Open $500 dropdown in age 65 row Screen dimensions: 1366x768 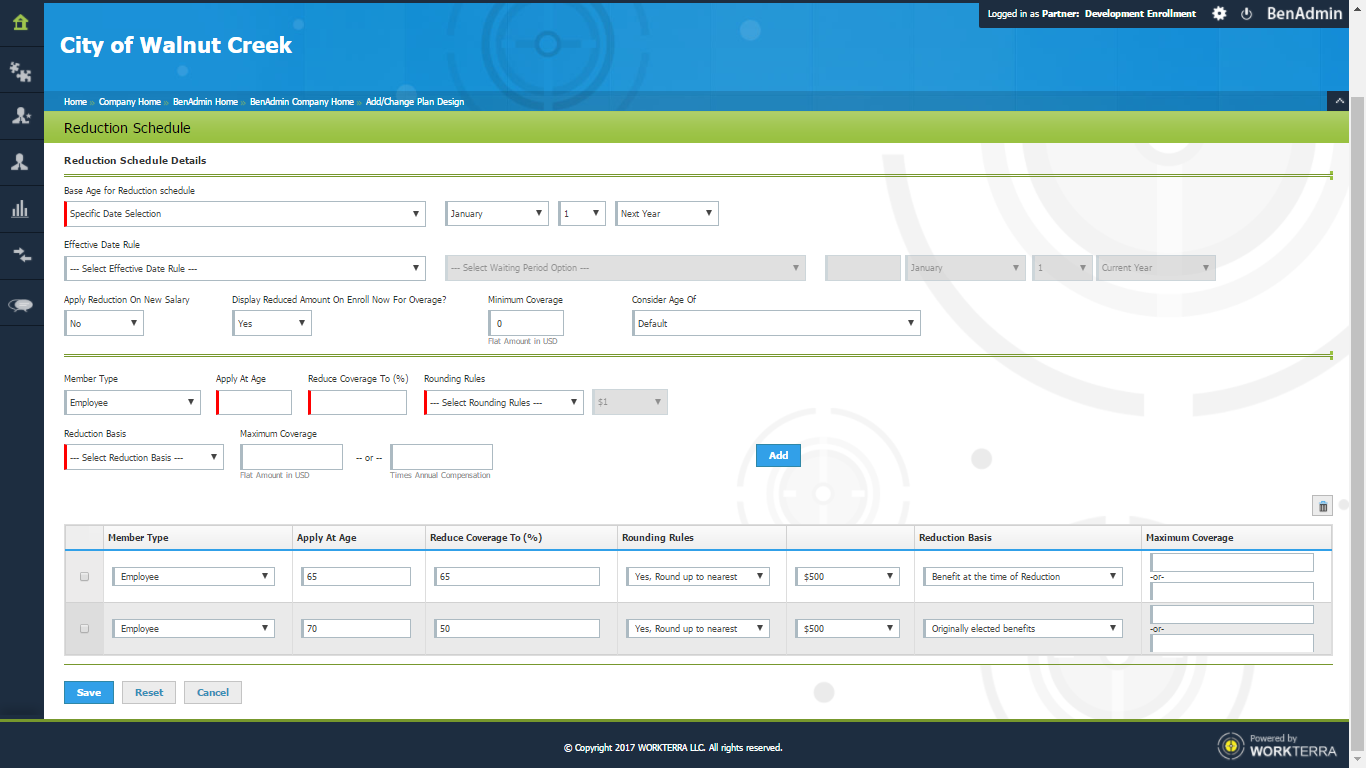pyautogui.click(x=849, y=577)
